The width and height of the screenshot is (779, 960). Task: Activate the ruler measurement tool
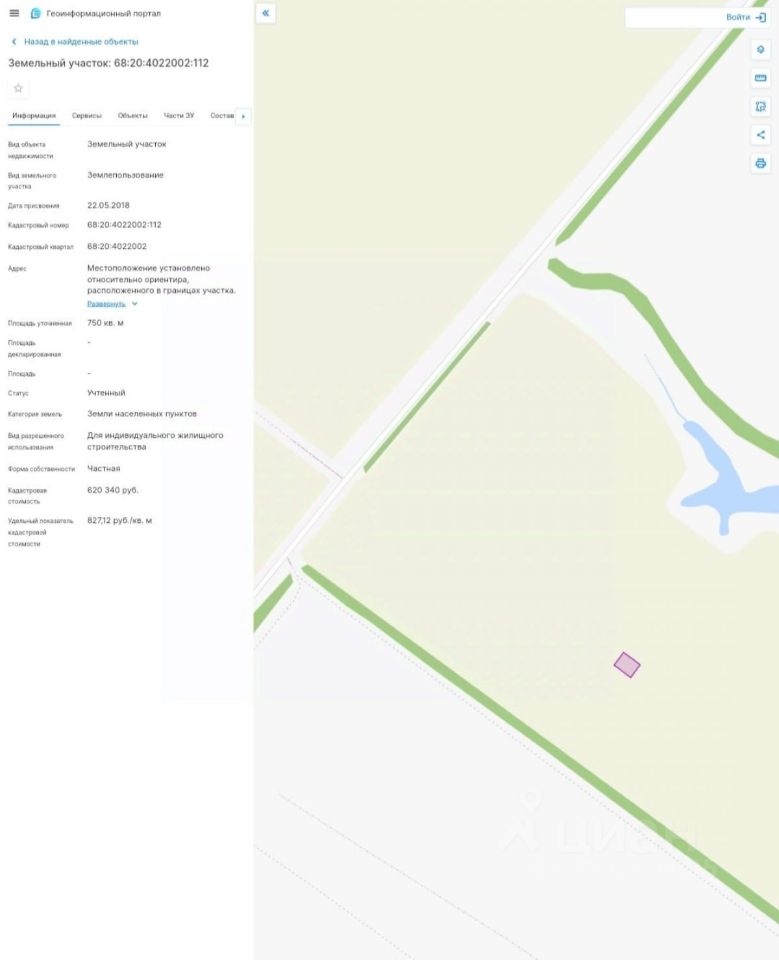[x=760, y=78]
